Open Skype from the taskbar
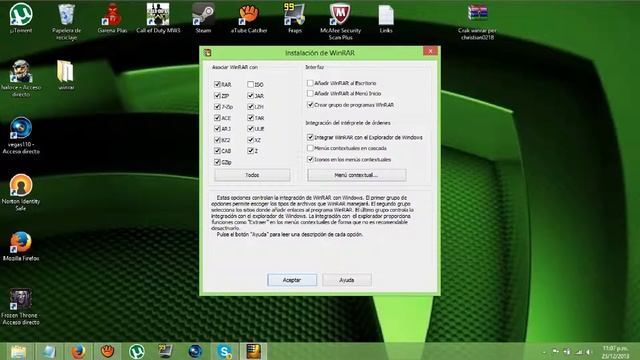Screen dimensions: 640x360 (x=224, y=351)
